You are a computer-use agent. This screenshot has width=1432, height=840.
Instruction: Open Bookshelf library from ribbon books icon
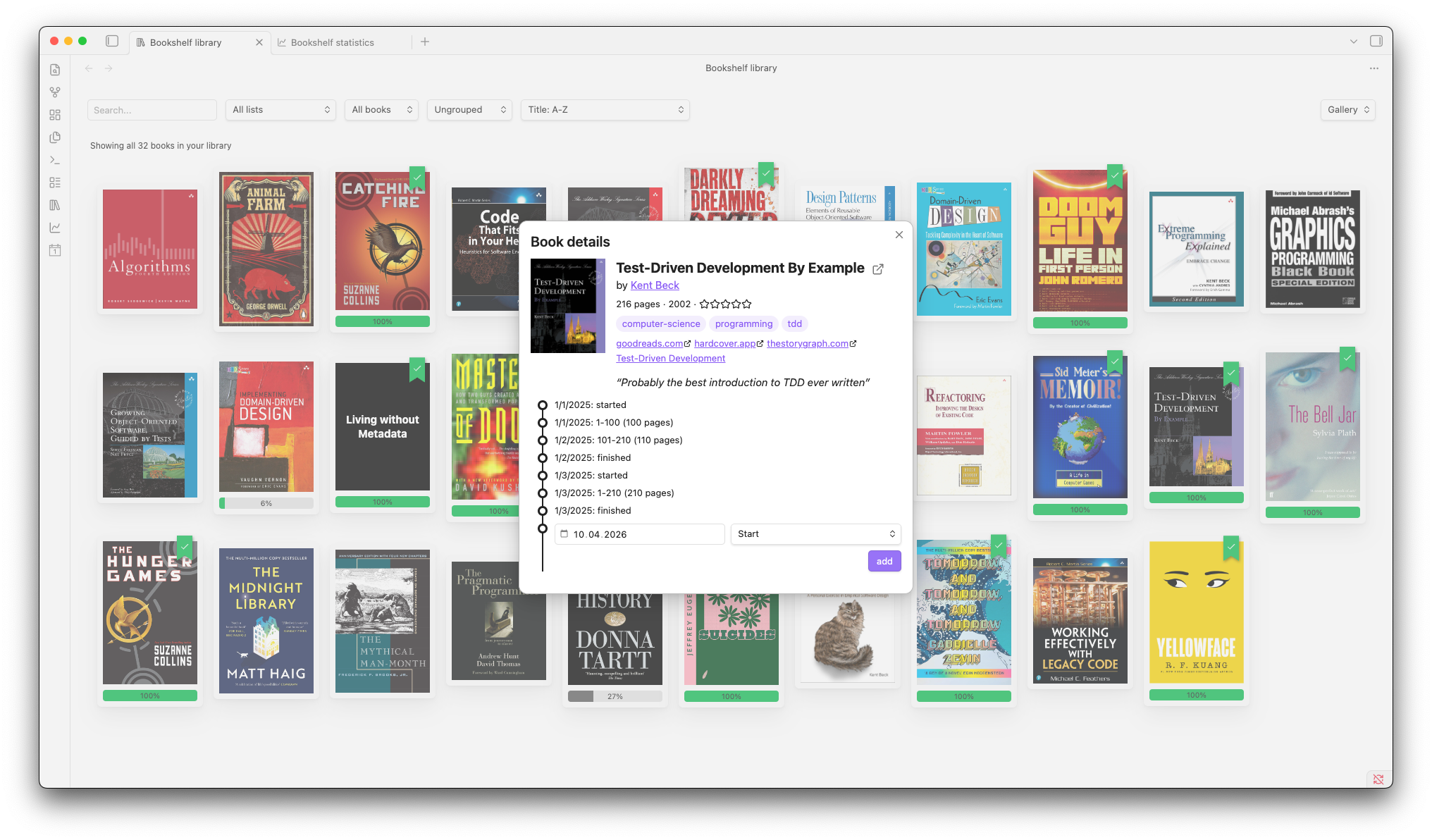55,205
